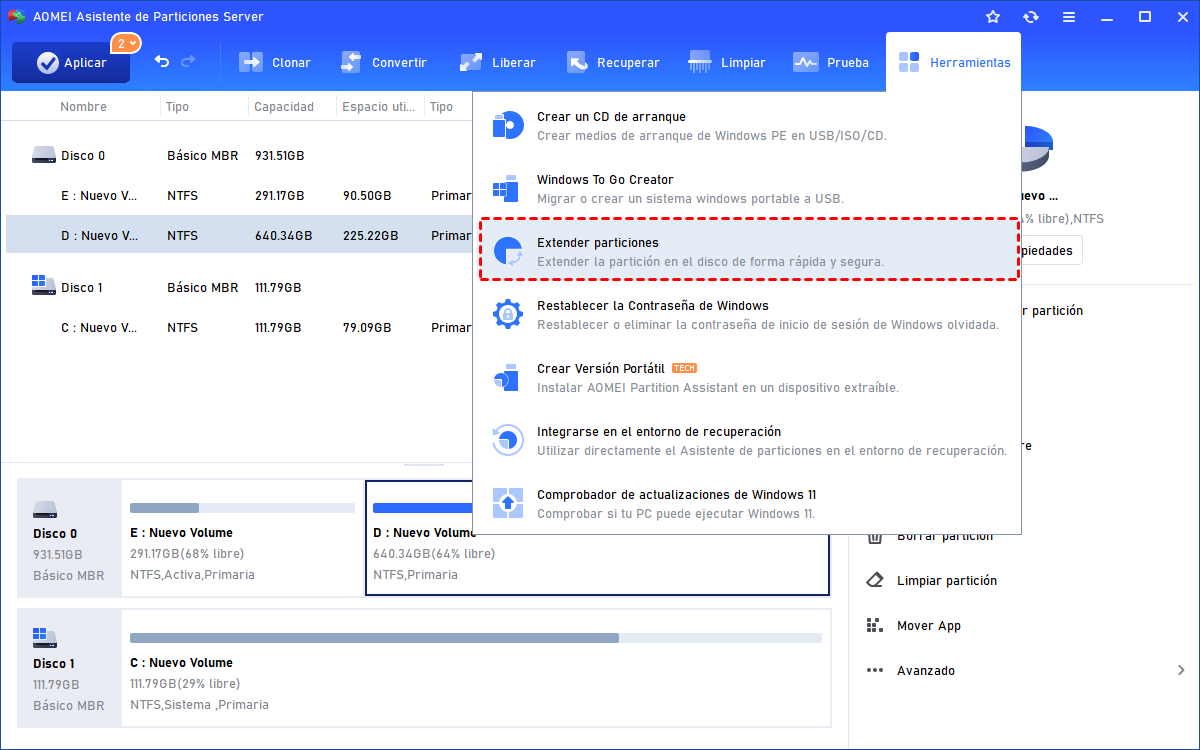
Task: Click the bootable CD creation icon
Action: pos(508,126)
